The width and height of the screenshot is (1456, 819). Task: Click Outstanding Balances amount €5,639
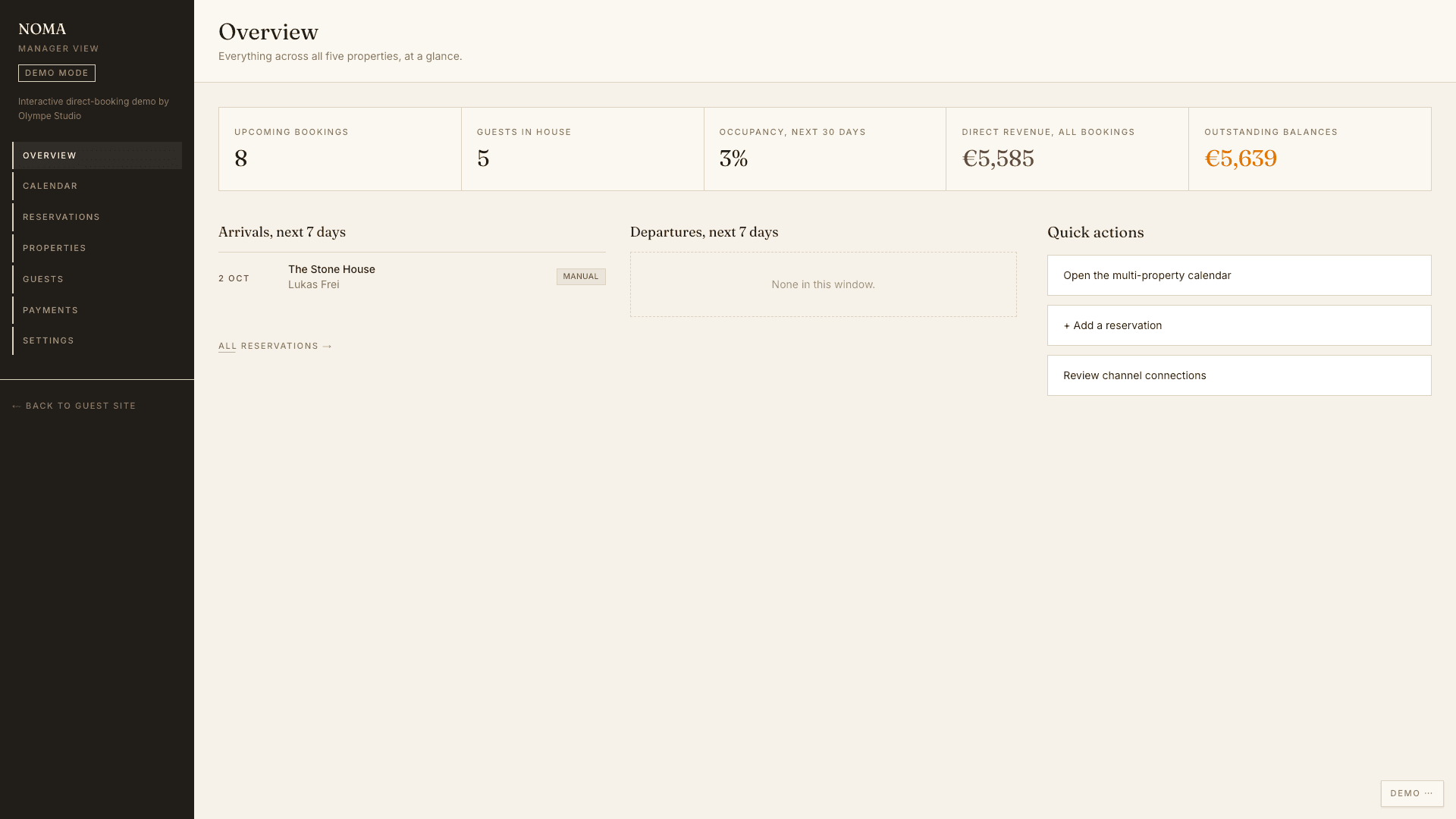(1241, 158)
